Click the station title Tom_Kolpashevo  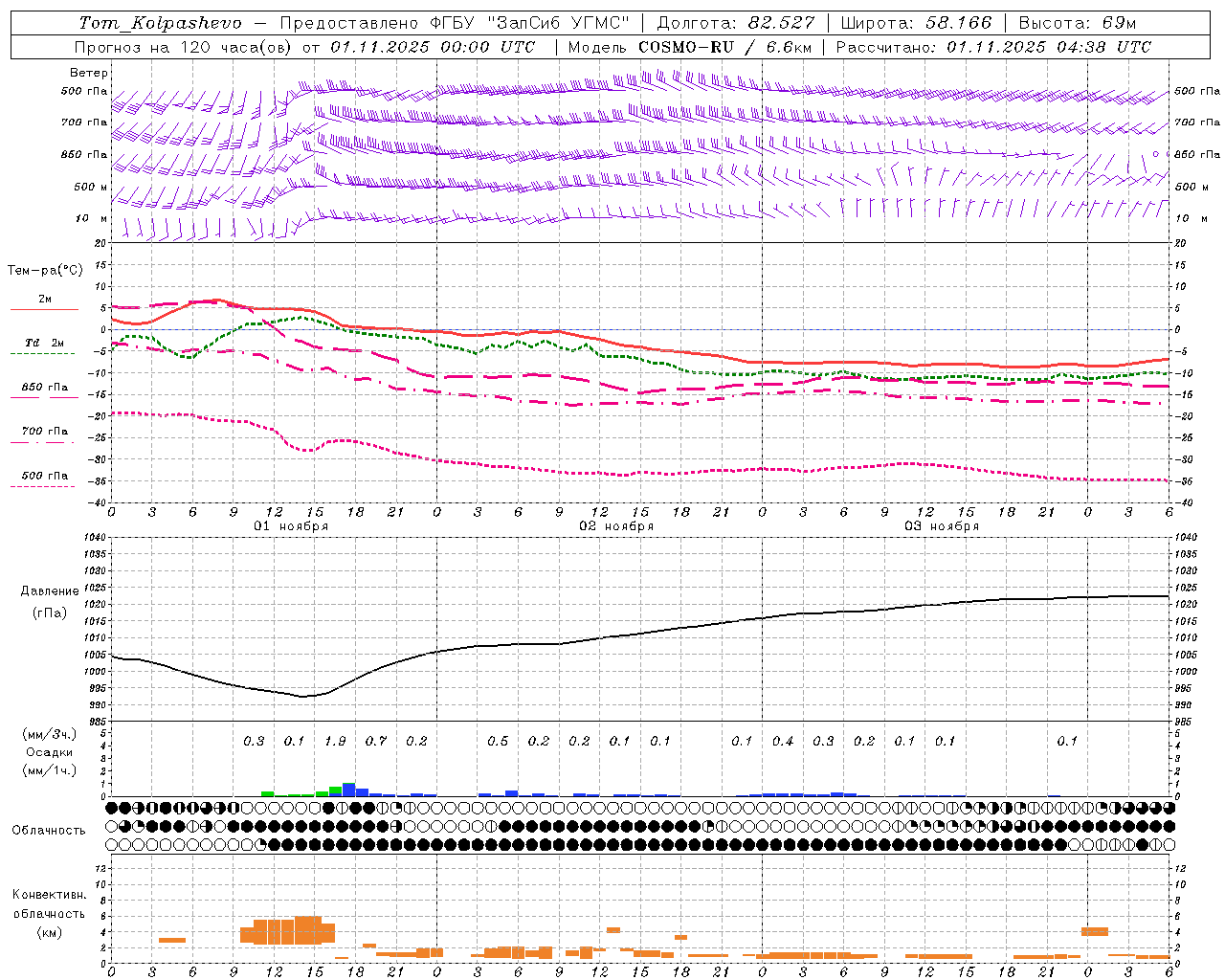tap(160, 23)
